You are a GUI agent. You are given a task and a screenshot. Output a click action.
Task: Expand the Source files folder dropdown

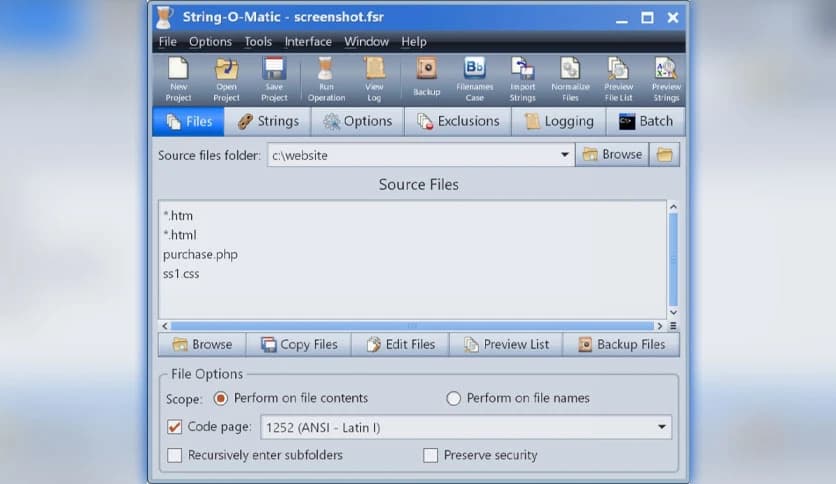564,155
